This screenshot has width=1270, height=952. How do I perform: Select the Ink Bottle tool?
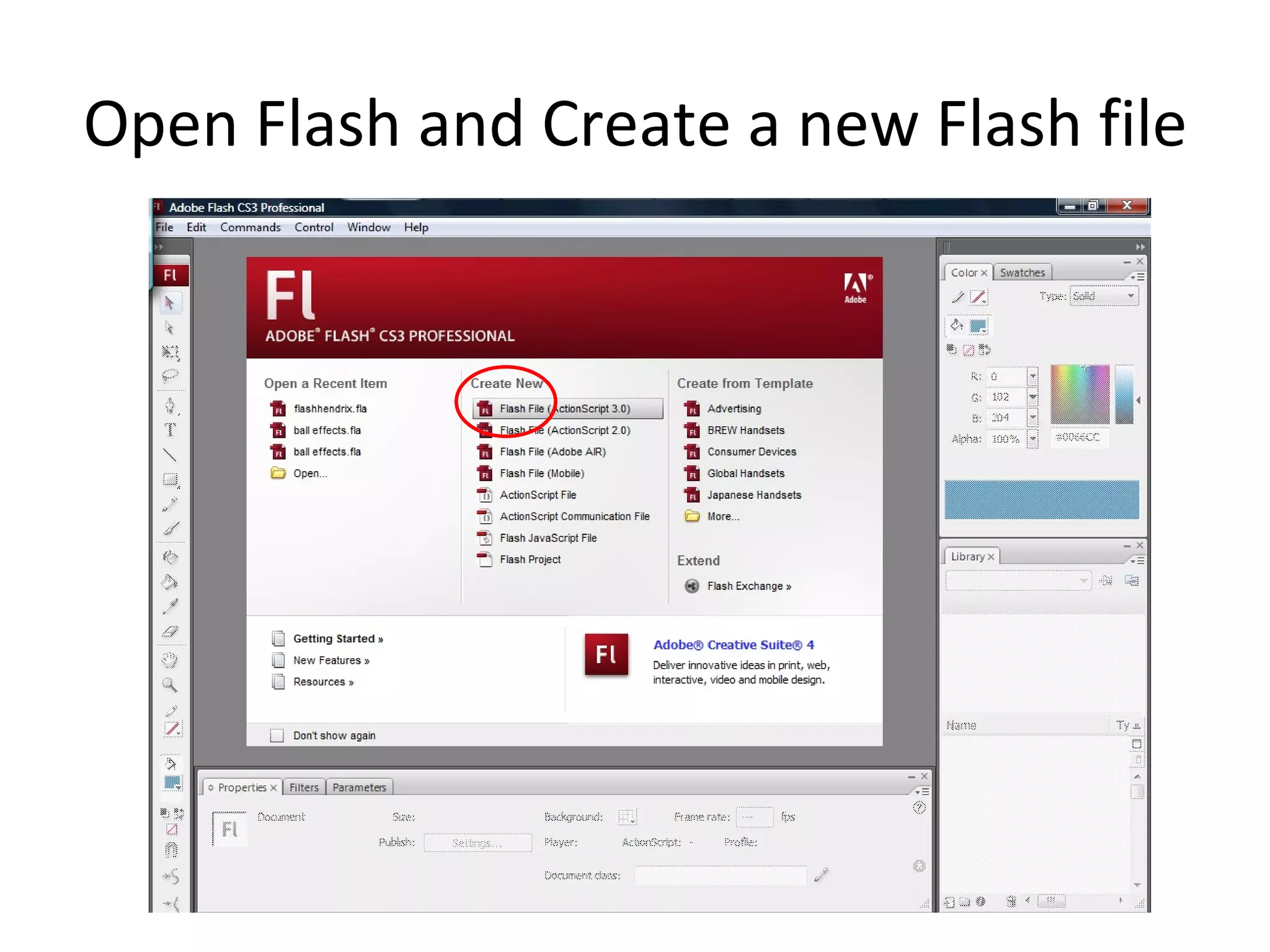(x=170, y=557)
